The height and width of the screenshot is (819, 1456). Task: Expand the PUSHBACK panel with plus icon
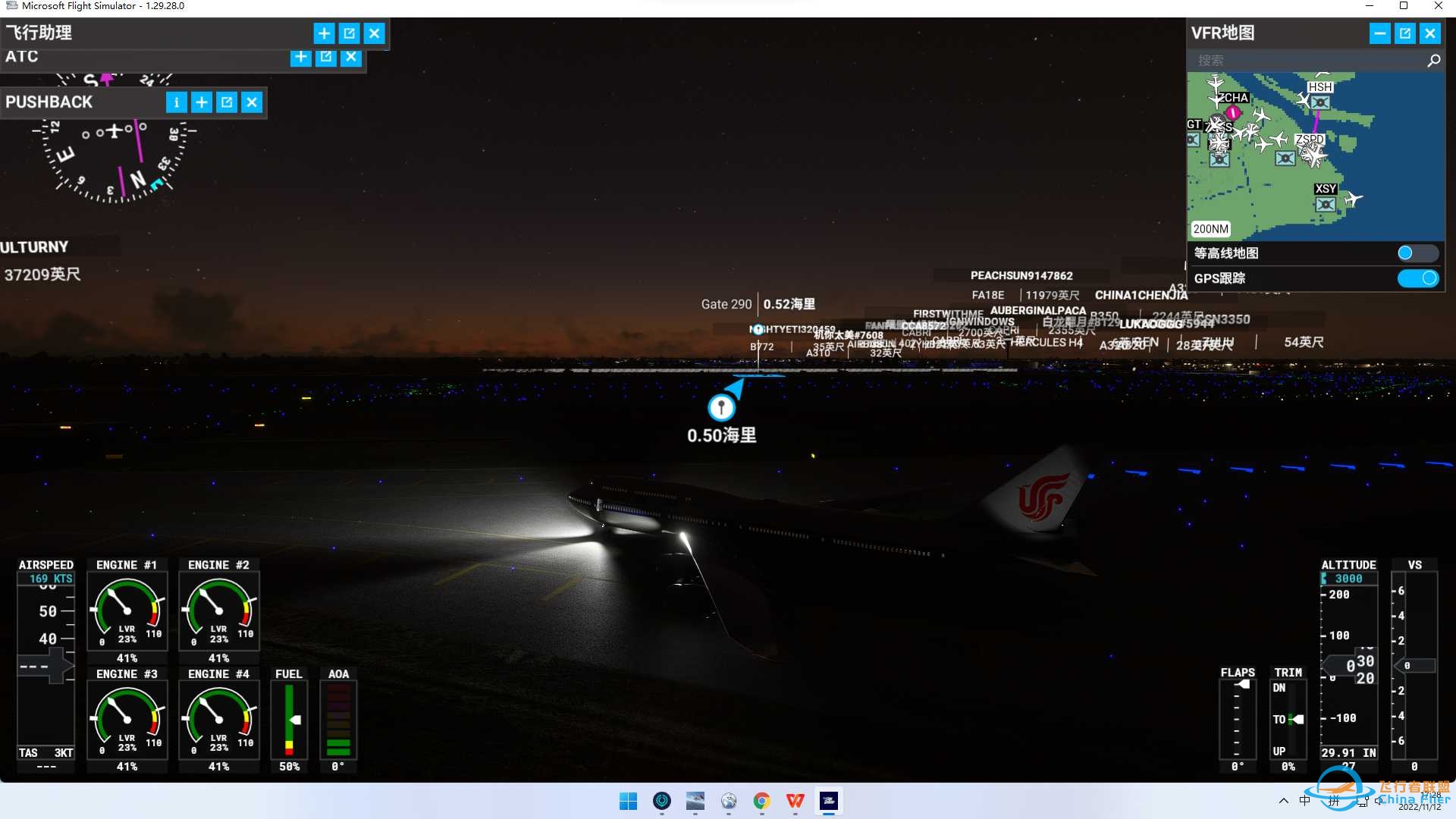(x=201, y=102)
